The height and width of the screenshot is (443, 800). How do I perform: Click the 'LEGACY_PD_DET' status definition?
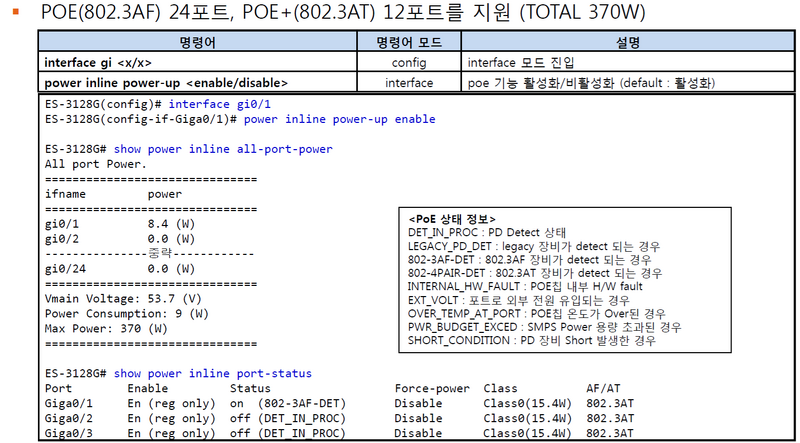tap(534, 247)
